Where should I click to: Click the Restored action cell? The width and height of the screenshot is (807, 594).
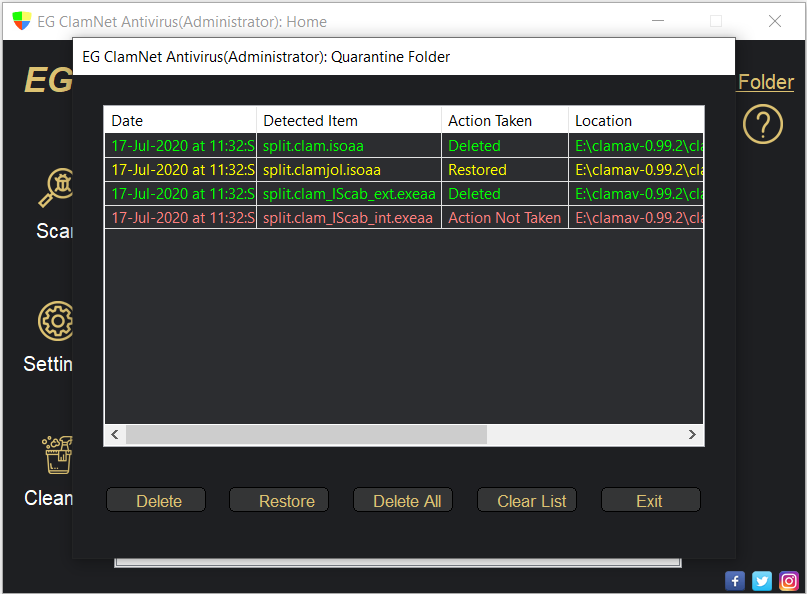(x=505, y=170)
